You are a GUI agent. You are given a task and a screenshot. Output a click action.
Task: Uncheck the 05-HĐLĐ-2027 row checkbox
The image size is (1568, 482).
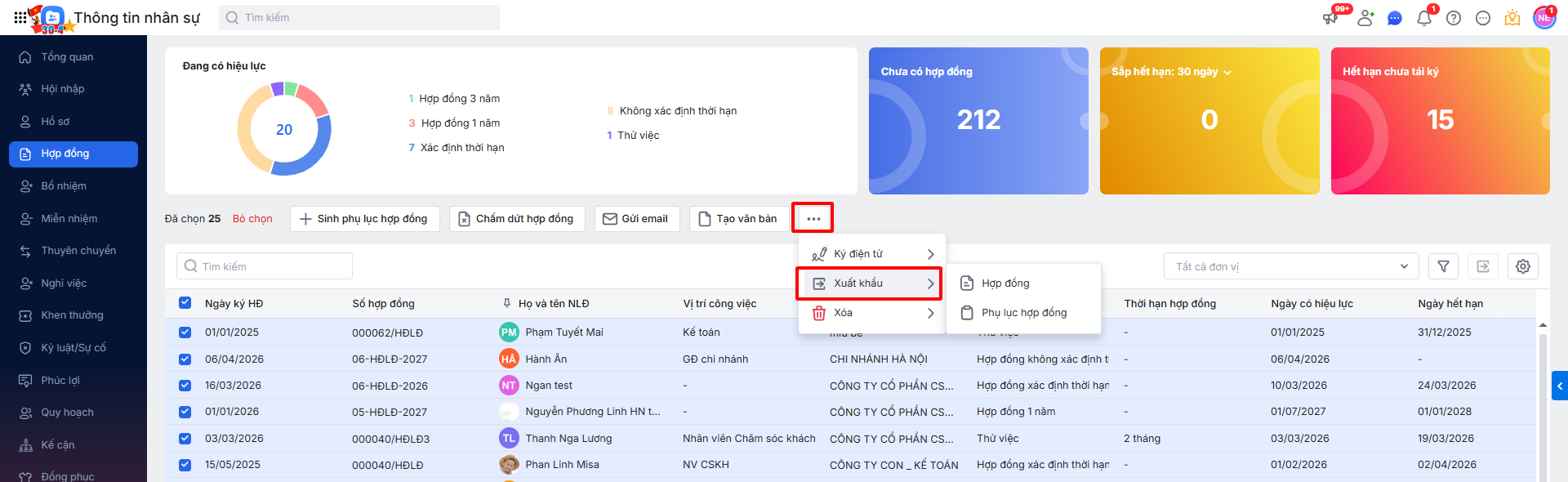click(x=185, y=412)
